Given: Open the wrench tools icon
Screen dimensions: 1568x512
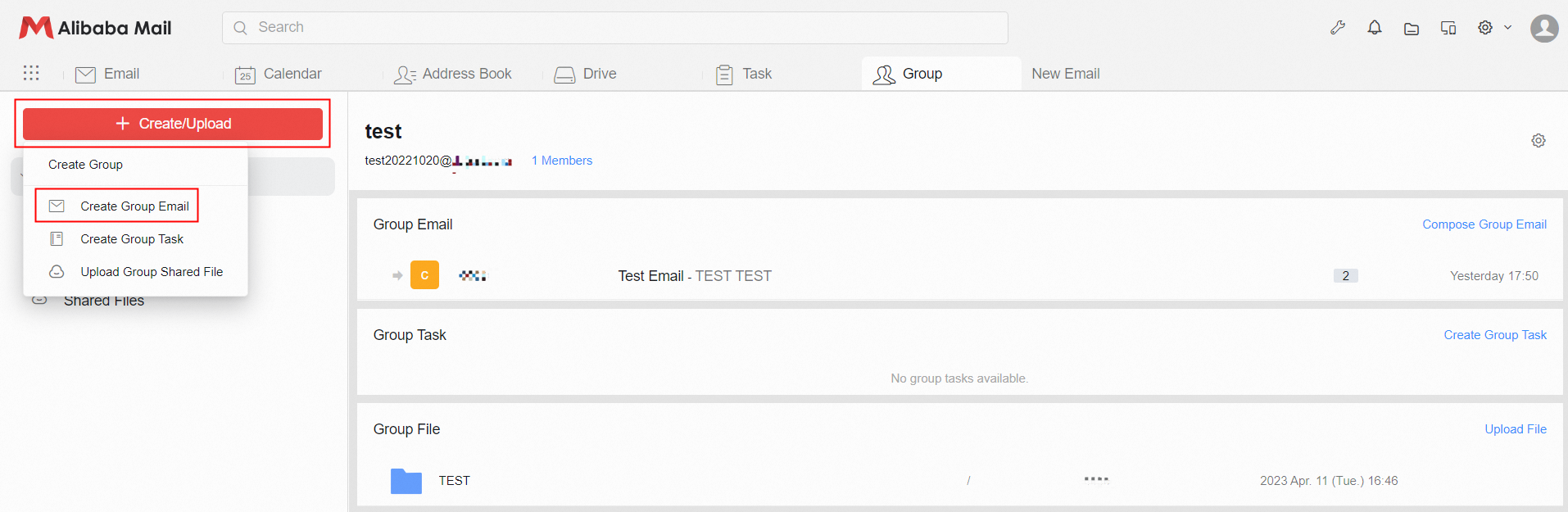Looking at the screenshot, I should point(1338,28).
